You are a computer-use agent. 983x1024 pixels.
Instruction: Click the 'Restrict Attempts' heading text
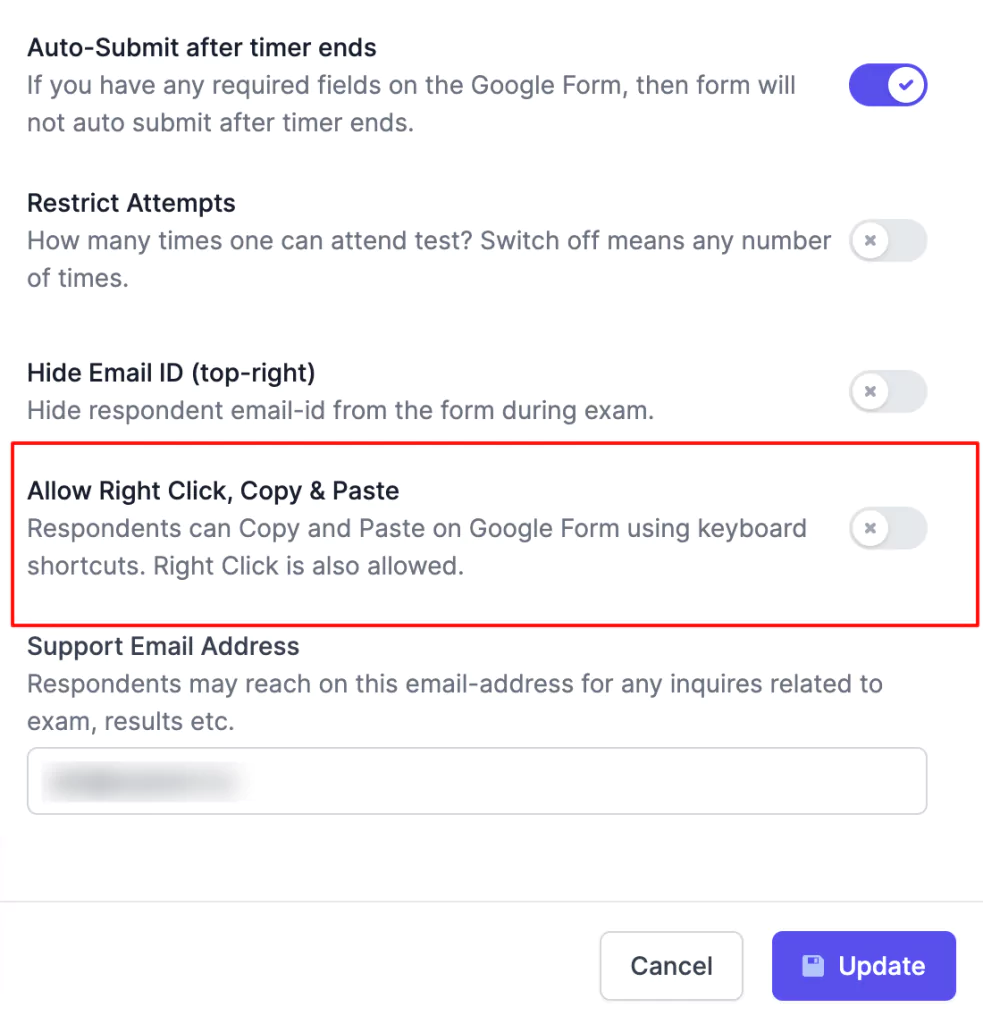point(131,203)
